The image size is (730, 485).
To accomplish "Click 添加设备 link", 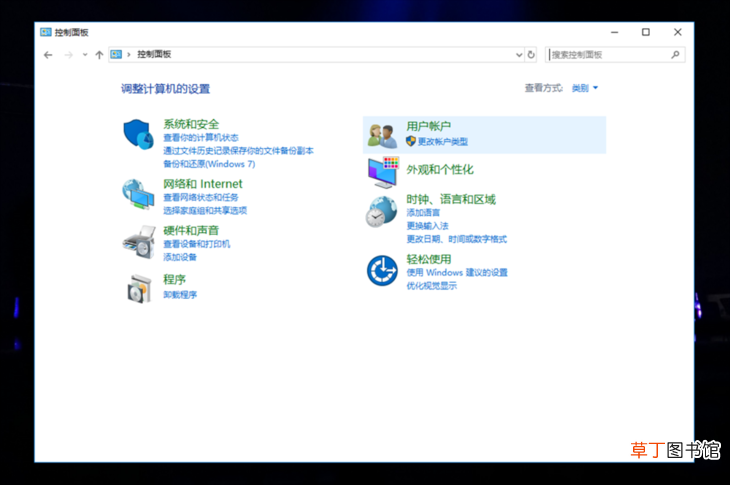I will (180, 257).
